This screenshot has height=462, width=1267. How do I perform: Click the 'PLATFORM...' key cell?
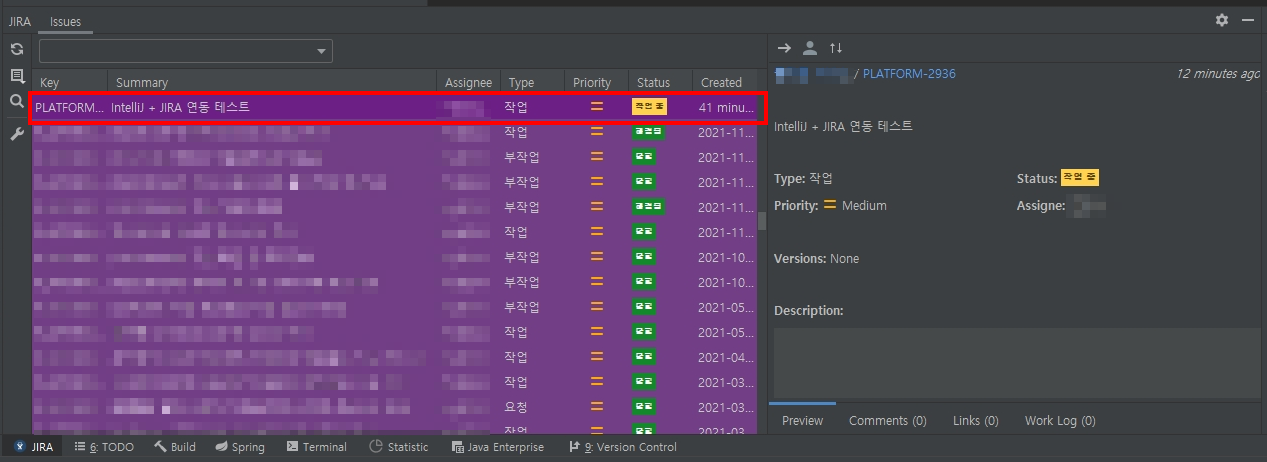pyautogui.click(x=69, y=107)
